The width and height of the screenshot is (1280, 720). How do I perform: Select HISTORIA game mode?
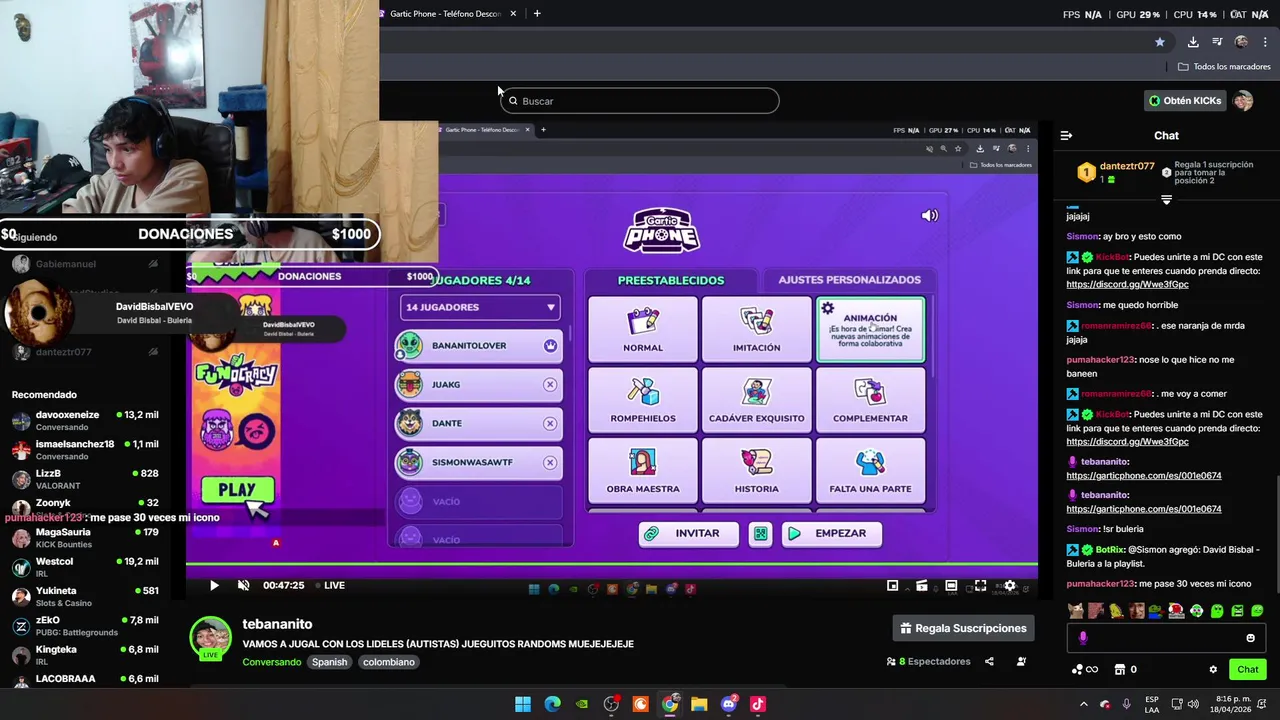[757, 470]
